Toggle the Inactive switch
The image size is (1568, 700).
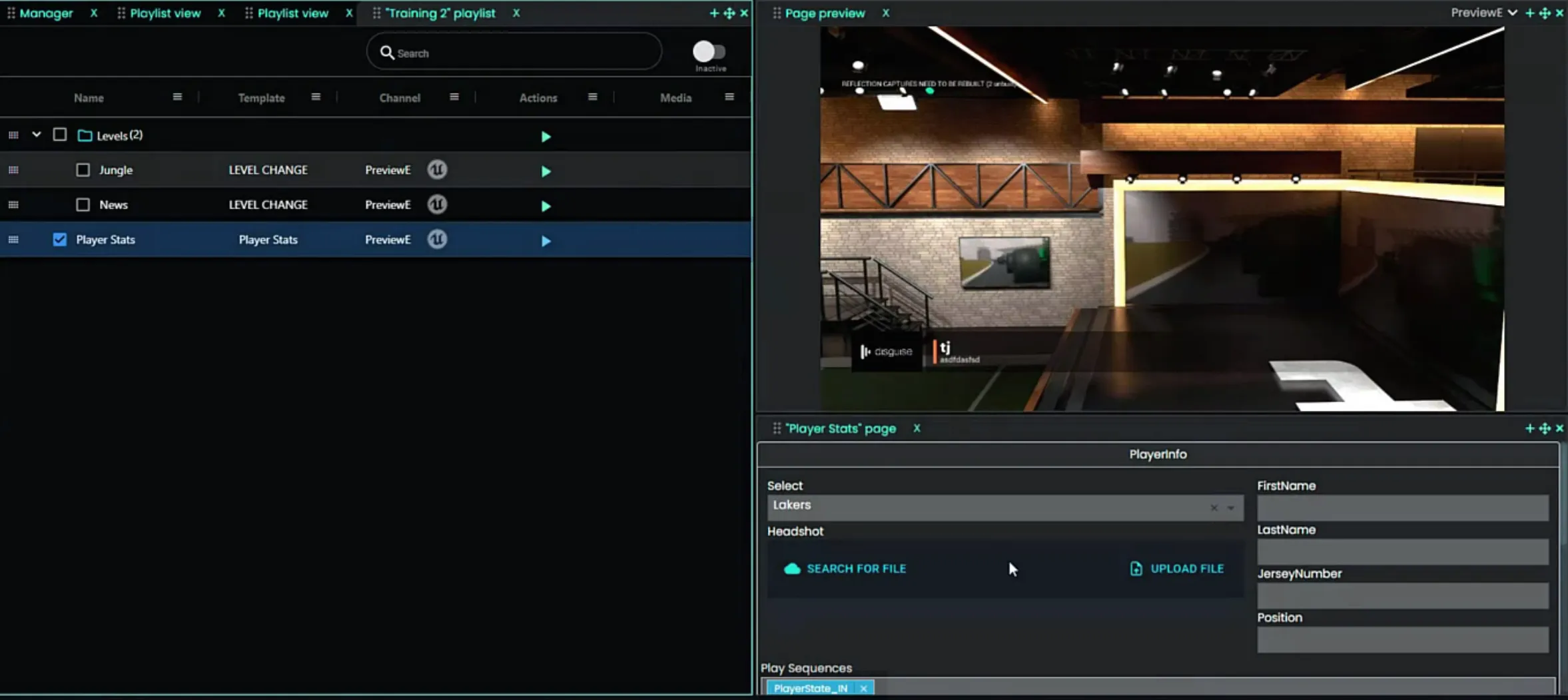pyautogui.click(x=709, y=52)
